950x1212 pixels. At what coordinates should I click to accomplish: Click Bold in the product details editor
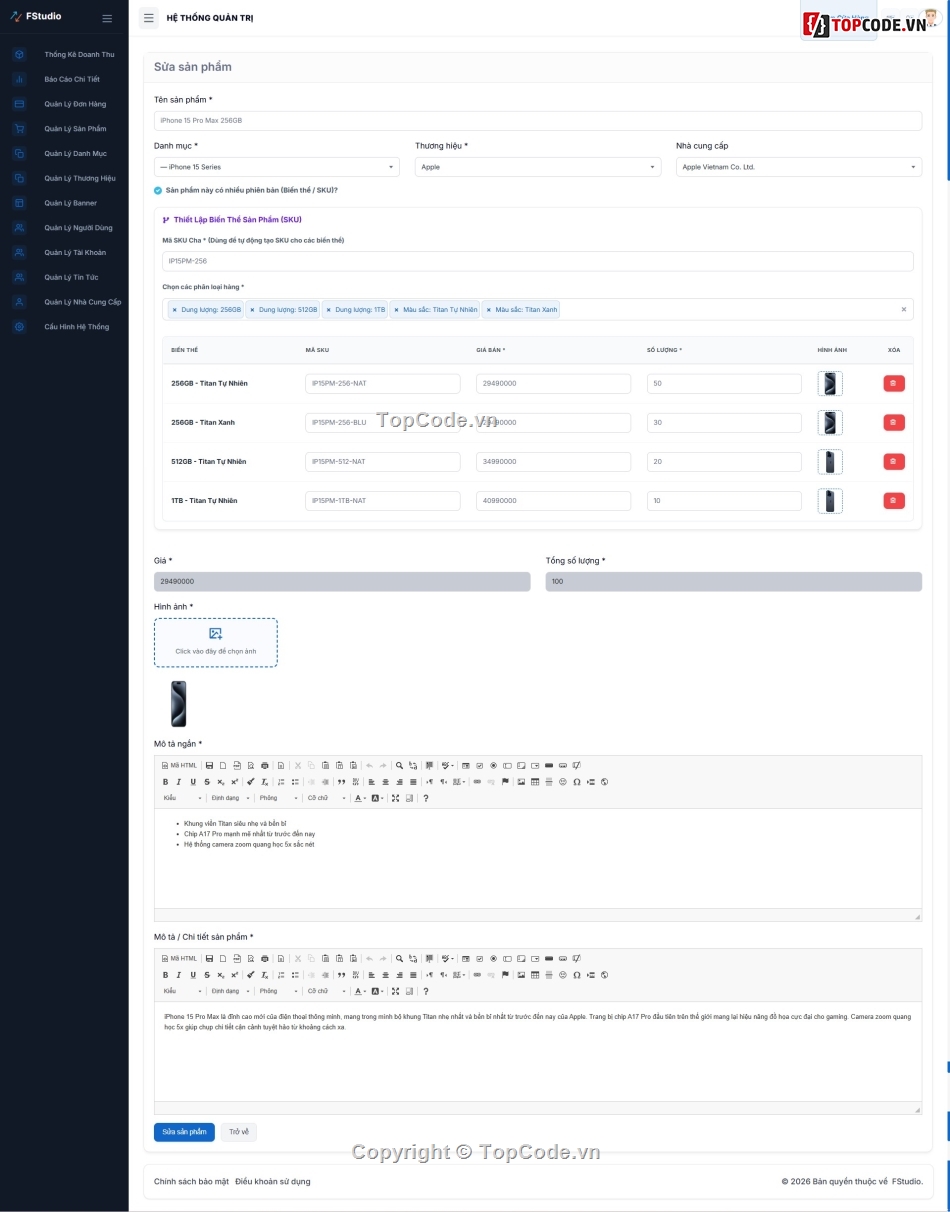click(165, 975)
